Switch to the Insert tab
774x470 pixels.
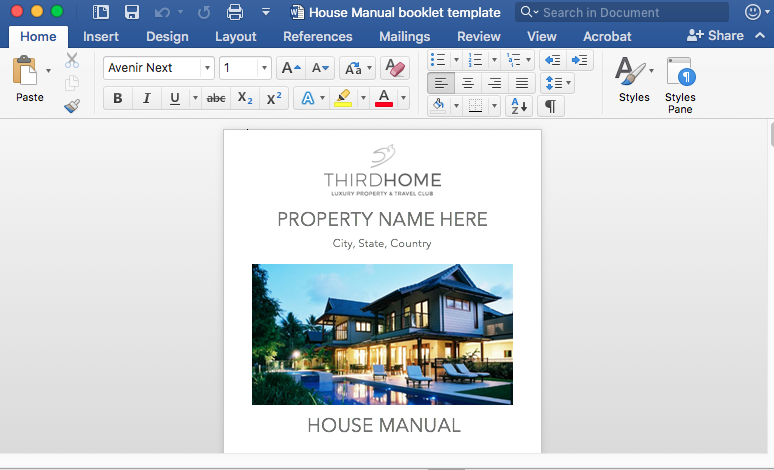point(101,37)
